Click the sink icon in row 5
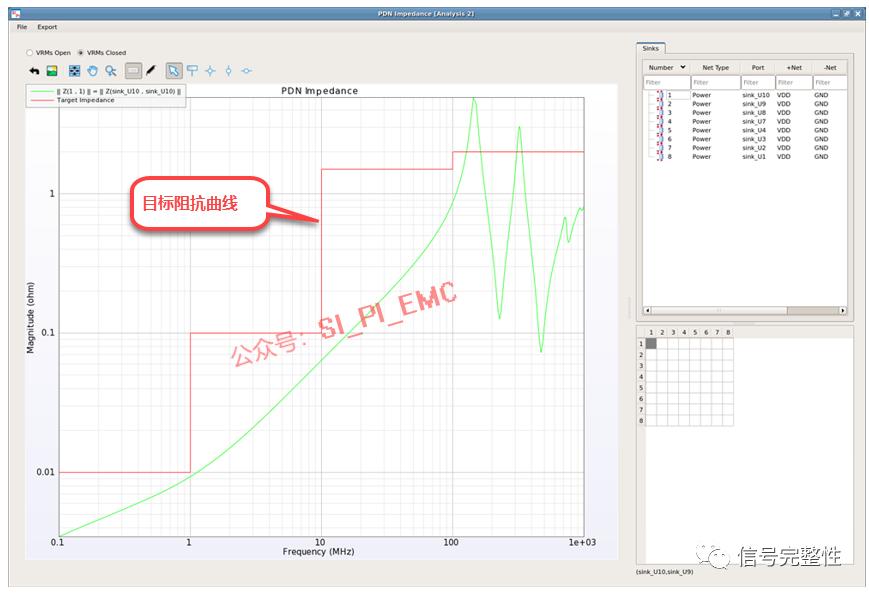869x594 pixels. click(660, 130)
